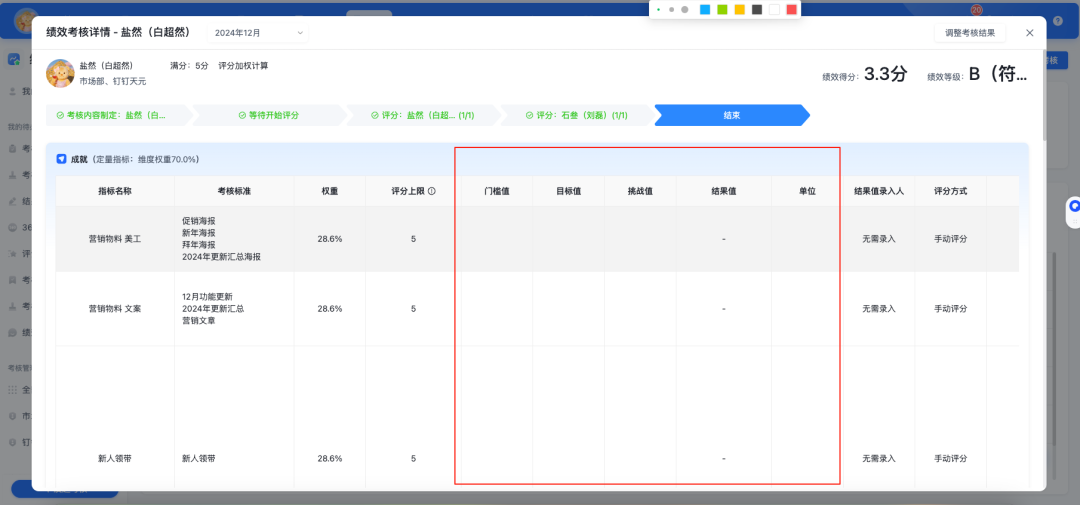The image size is (1080, 505).
Task: Select the 结束 step in progress bar
Action: pyautogui.click(x=731, y=115)
